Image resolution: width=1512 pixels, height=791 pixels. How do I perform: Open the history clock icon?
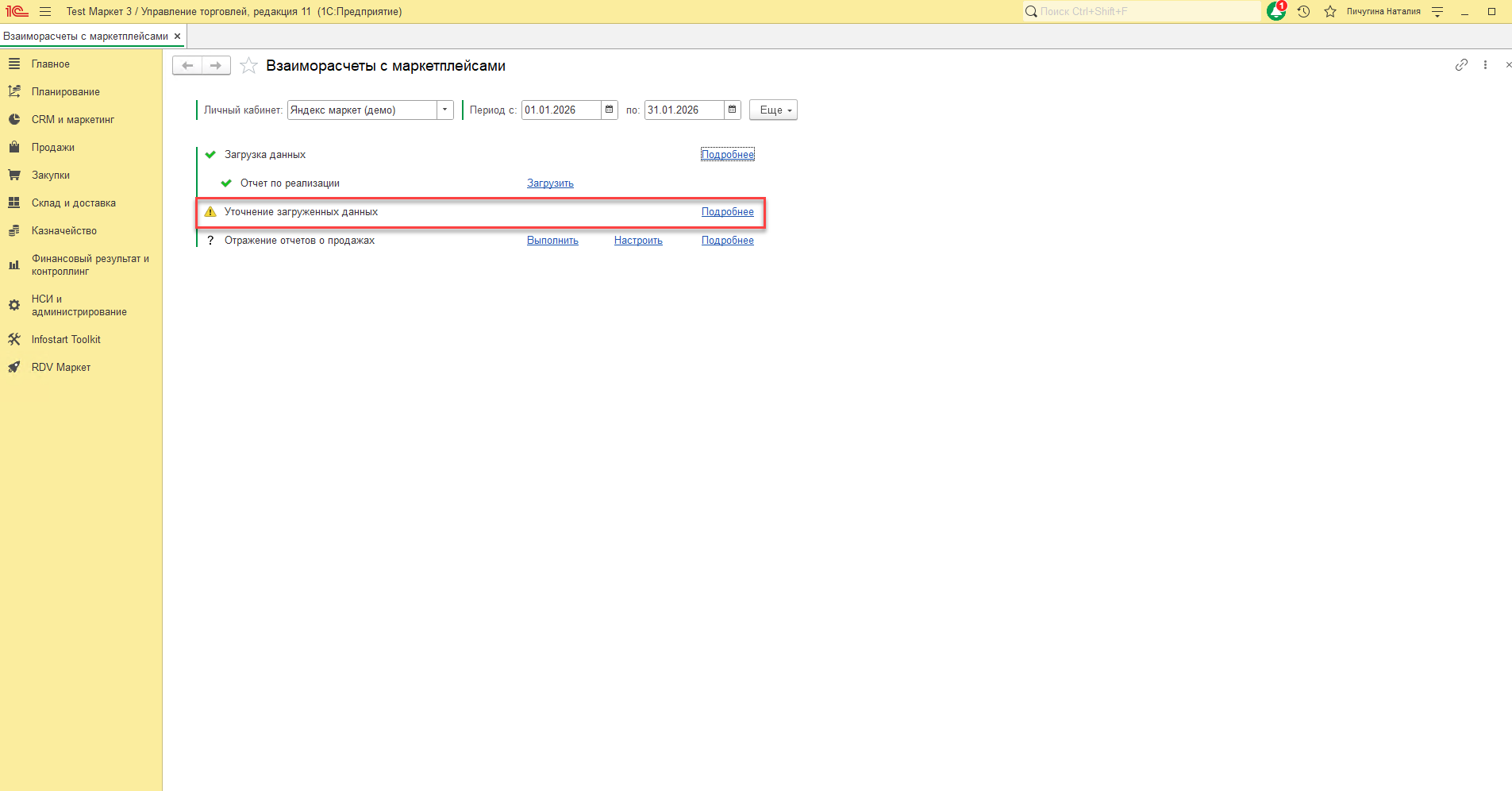[x=1303, y=12]
